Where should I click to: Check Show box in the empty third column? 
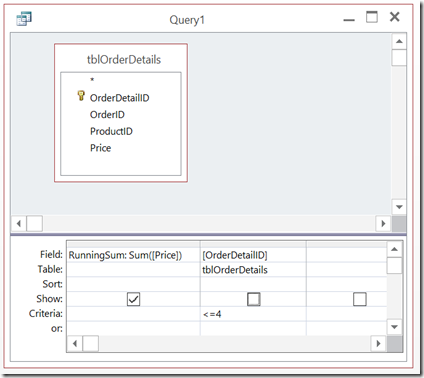tap(360, 299)
